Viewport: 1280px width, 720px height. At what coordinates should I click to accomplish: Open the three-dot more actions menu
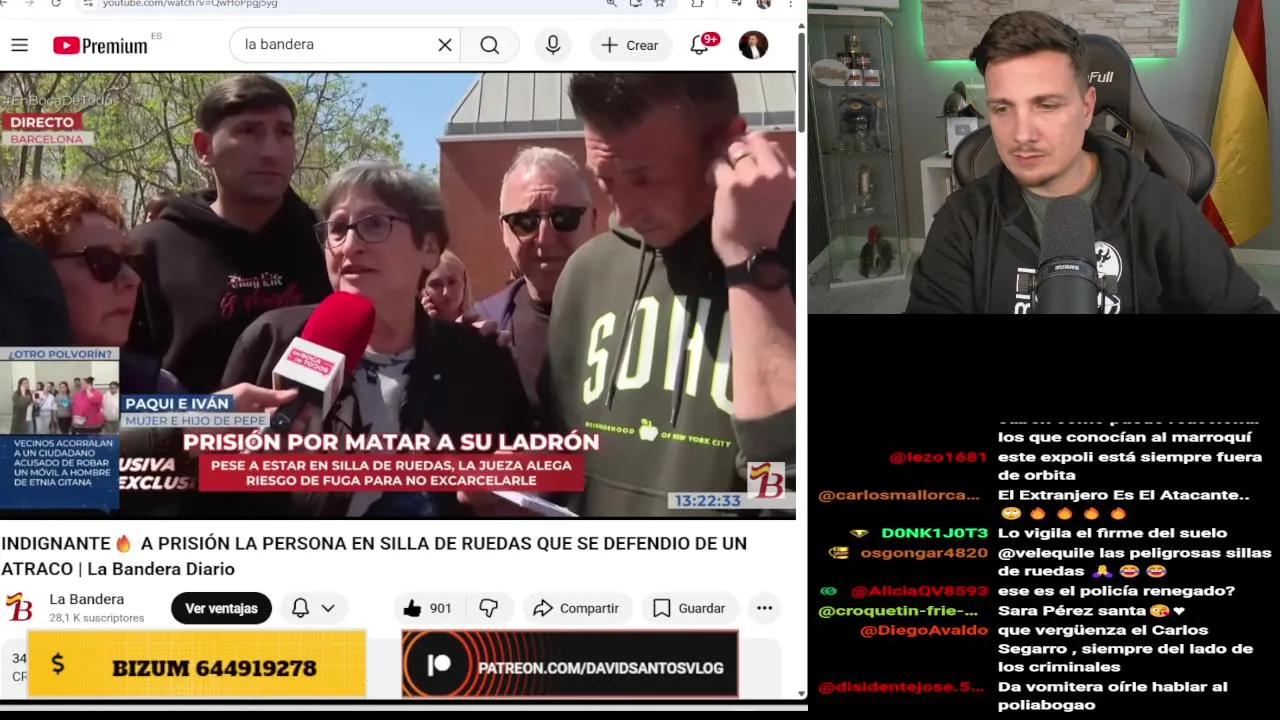click(764, 608)
